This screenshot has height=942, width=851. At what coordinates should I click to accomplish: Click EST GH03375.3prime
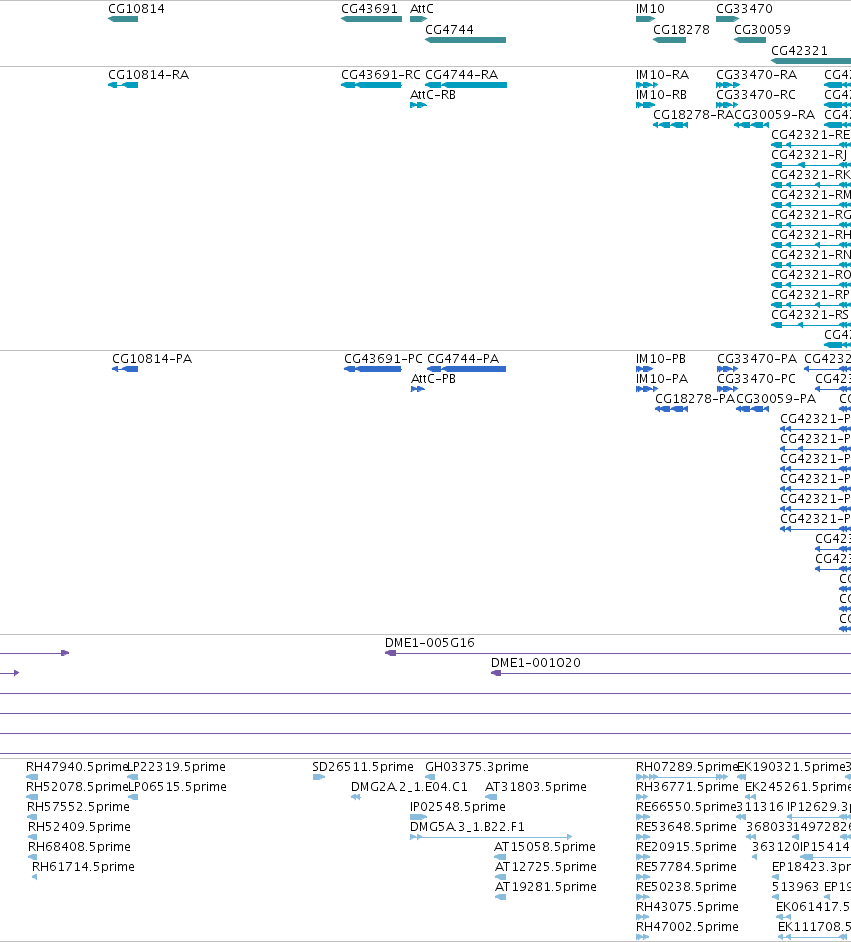point(477,767)
